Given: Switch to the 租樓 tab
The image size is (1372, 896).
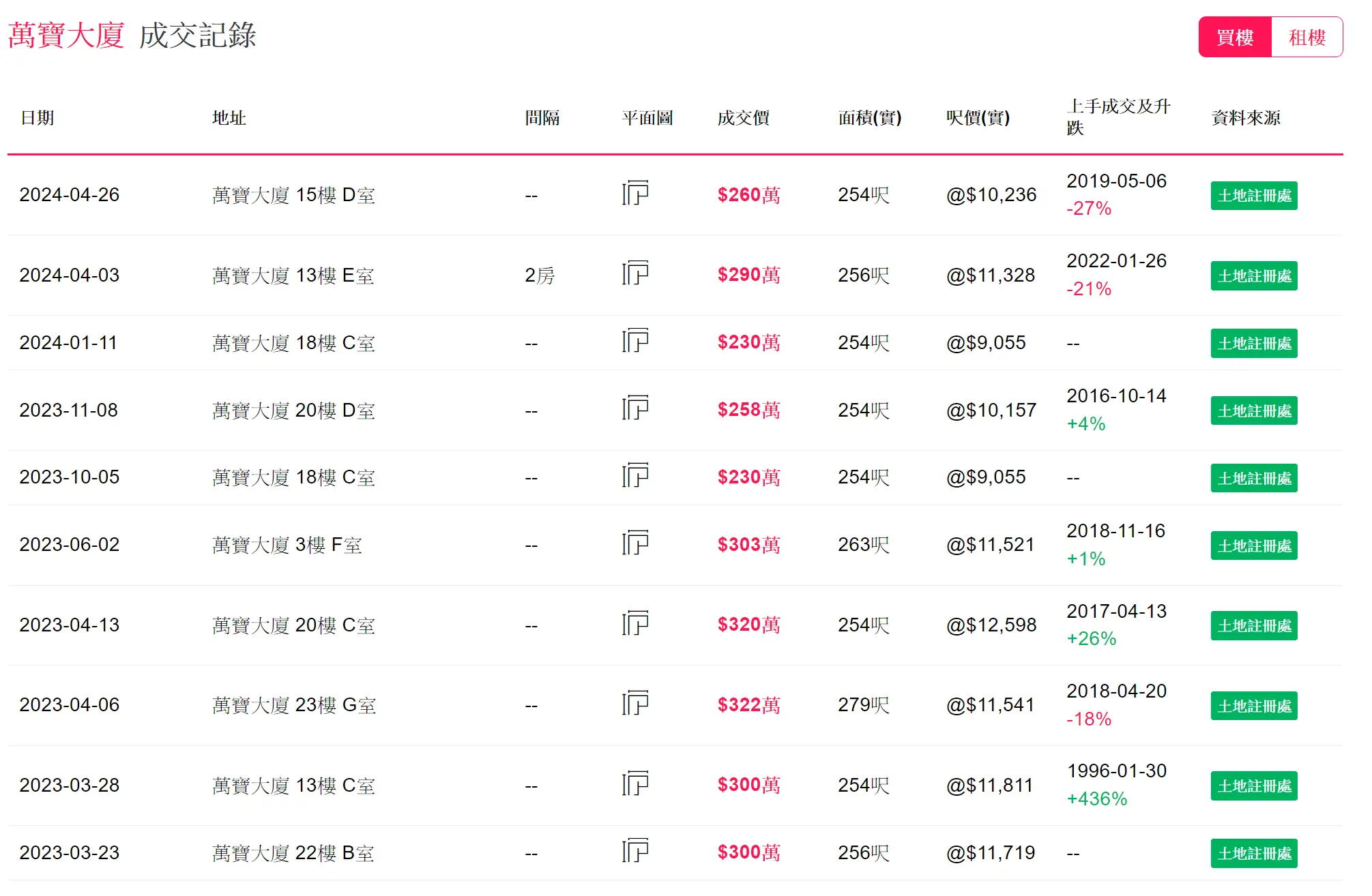Looking at the screenshot, I should [x=1307, y=37].
